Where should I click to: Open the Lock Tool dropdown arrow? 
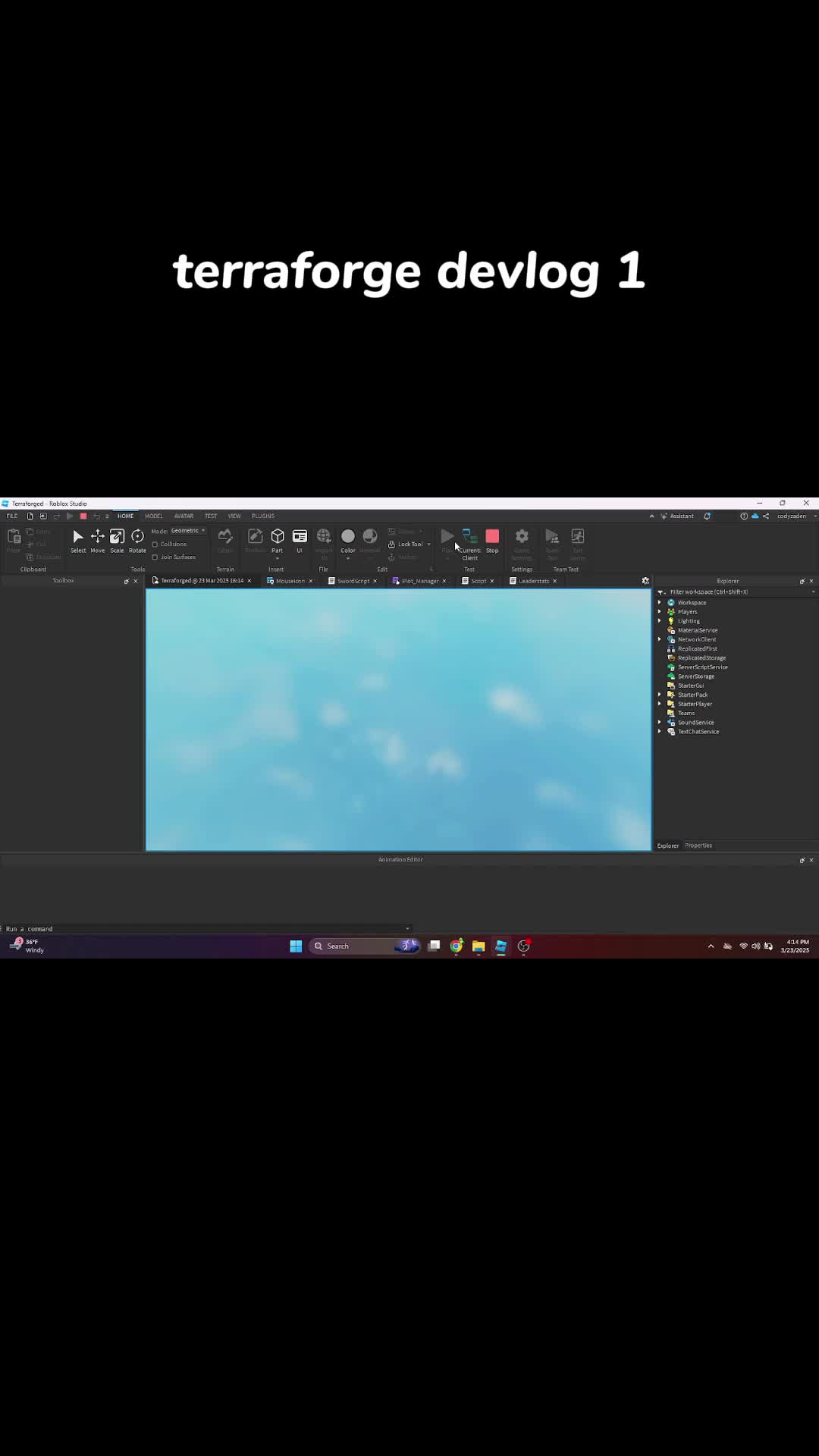(428, 544)
